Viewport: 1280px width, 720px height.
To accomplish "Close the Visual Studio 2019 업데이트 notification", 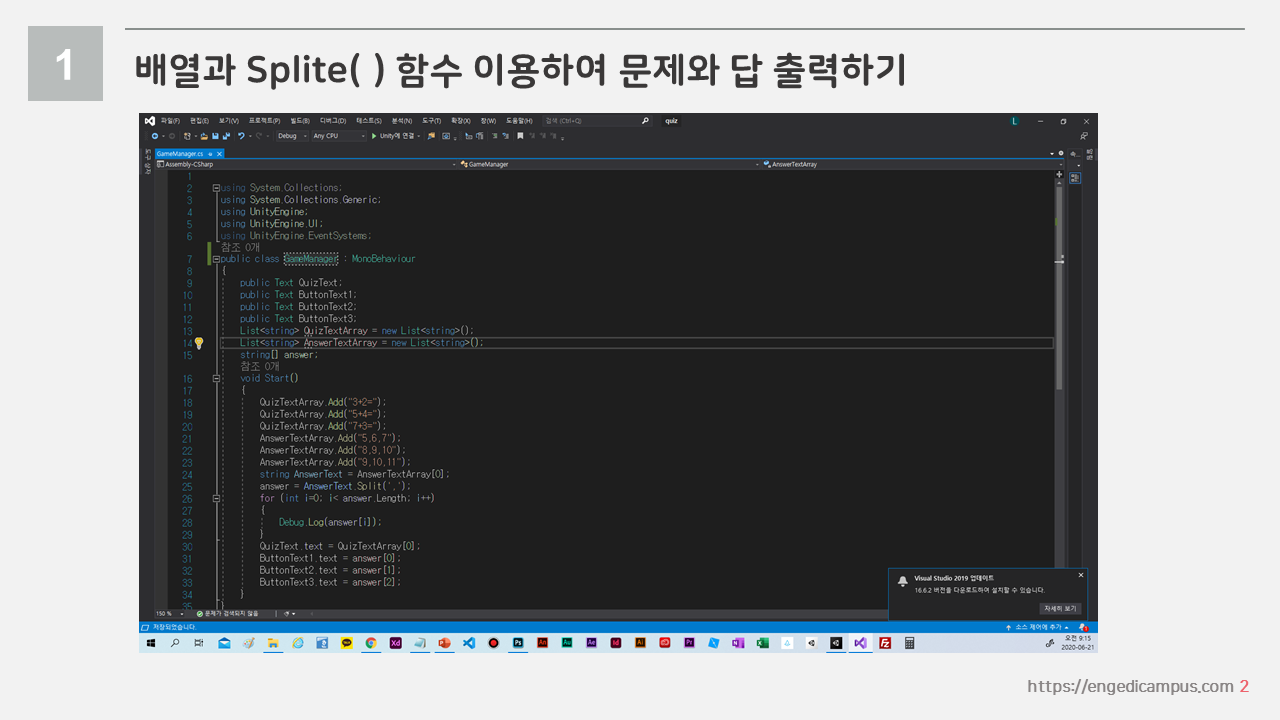I will [1080, 576].
